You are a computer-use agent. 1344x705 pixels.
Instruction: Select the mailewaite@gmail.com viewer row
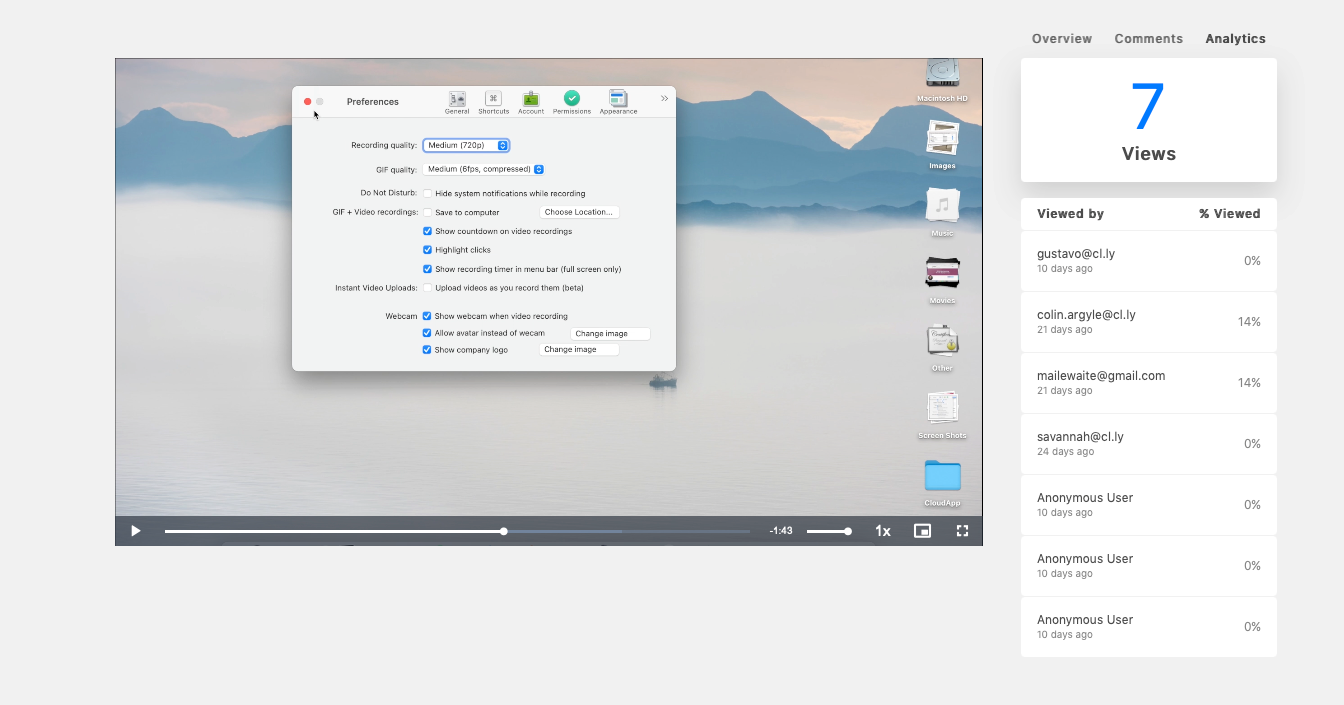pos(1149,383)
